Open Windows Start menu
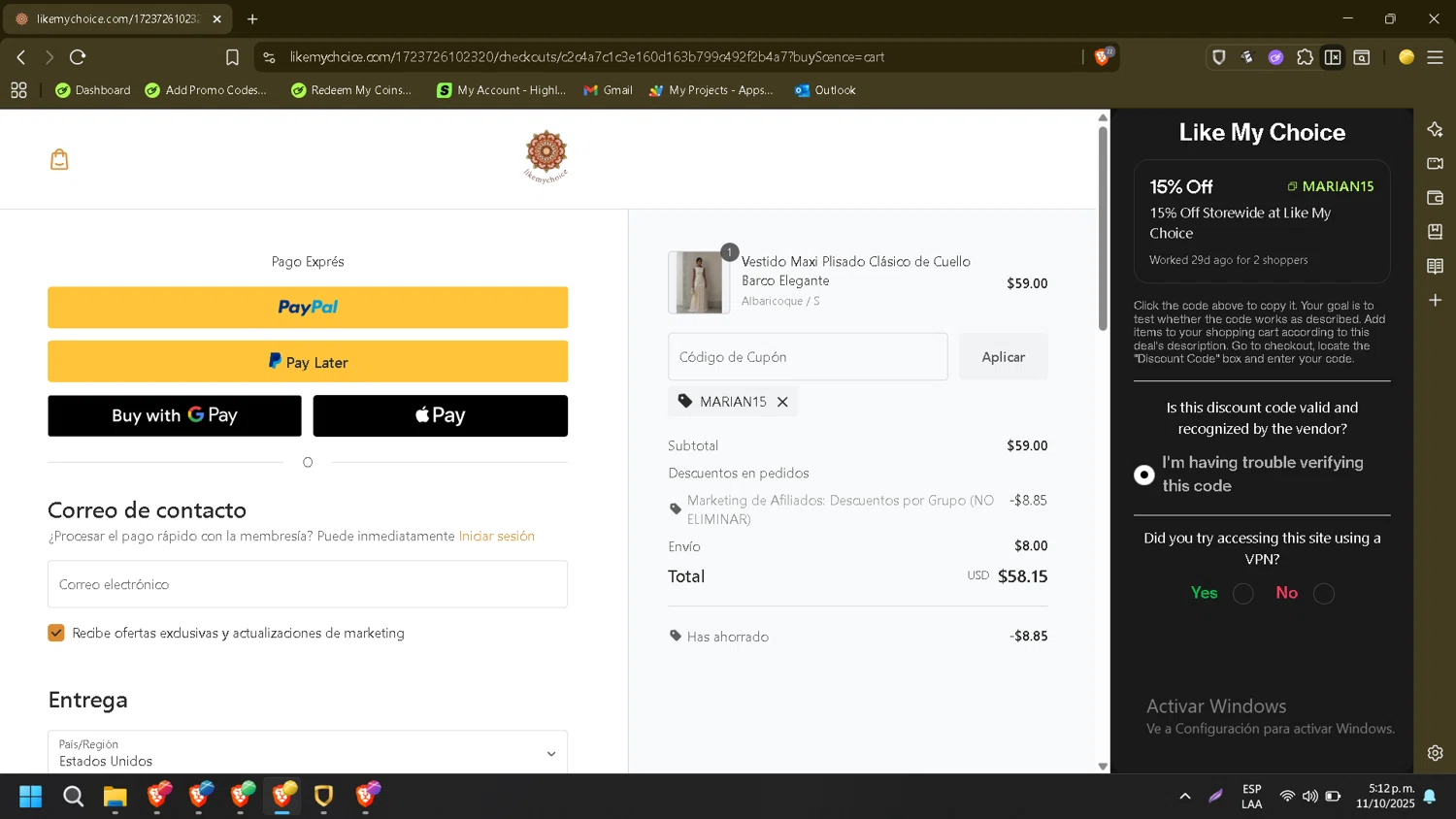 coord(30,797)
